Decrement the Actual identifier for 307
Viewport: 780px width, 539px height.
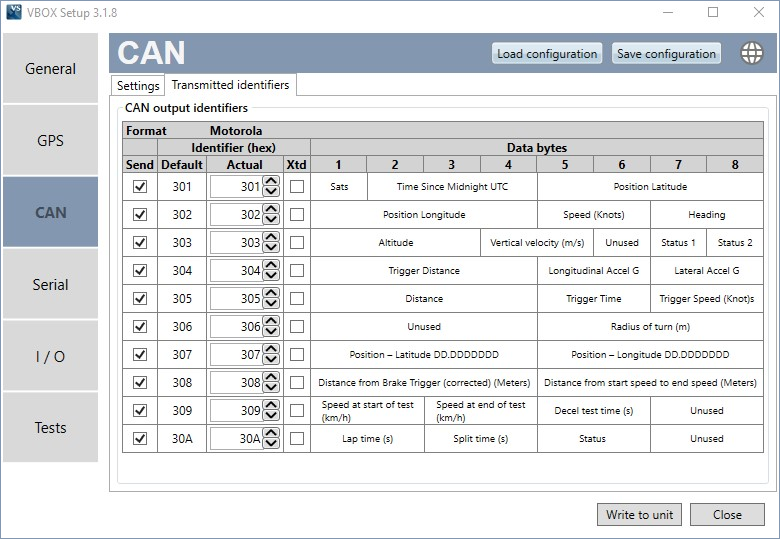click(x=271, y=360)
